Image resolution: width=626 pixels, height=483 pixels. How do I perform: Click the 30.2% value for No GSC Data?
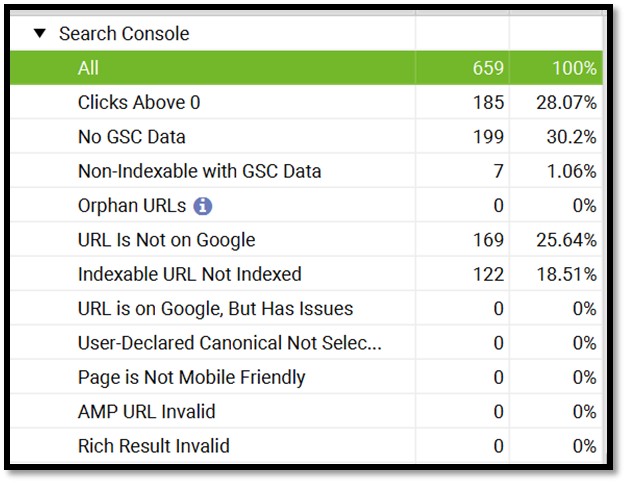(571, 137)
